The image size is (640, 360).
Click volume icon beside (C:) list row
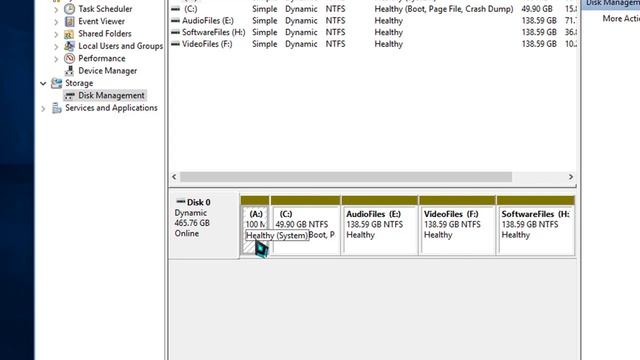176,9
